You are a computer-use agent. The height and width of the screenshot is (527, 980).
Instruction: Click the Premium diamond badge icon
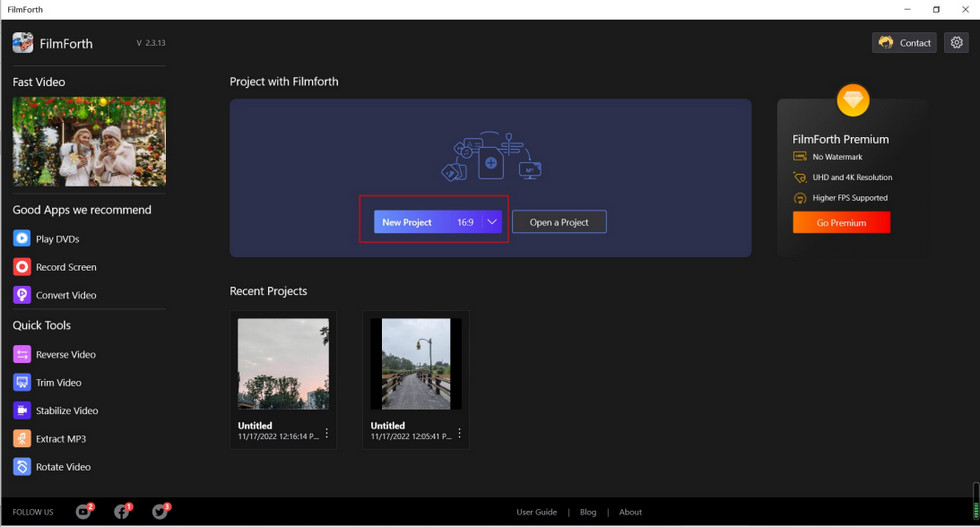tap(853, 100)
